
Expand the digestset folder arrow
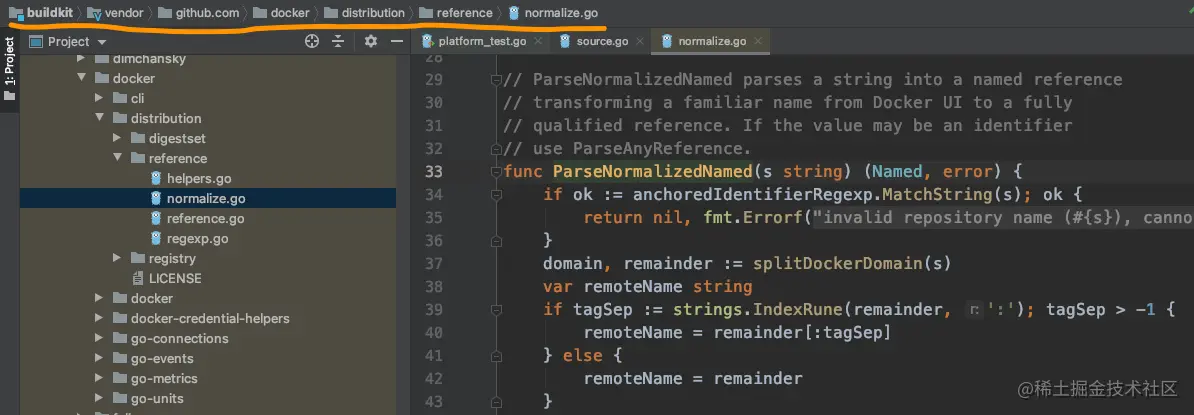[x=117, y=139]
